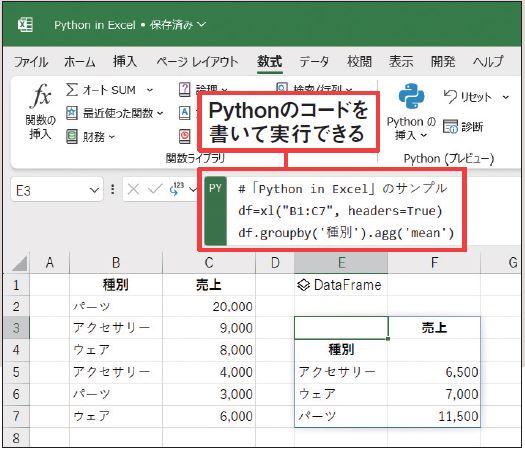Switch to the データ tab
Image resolution: width=525 pixels, height=451 pixels.
coord(314,62)
